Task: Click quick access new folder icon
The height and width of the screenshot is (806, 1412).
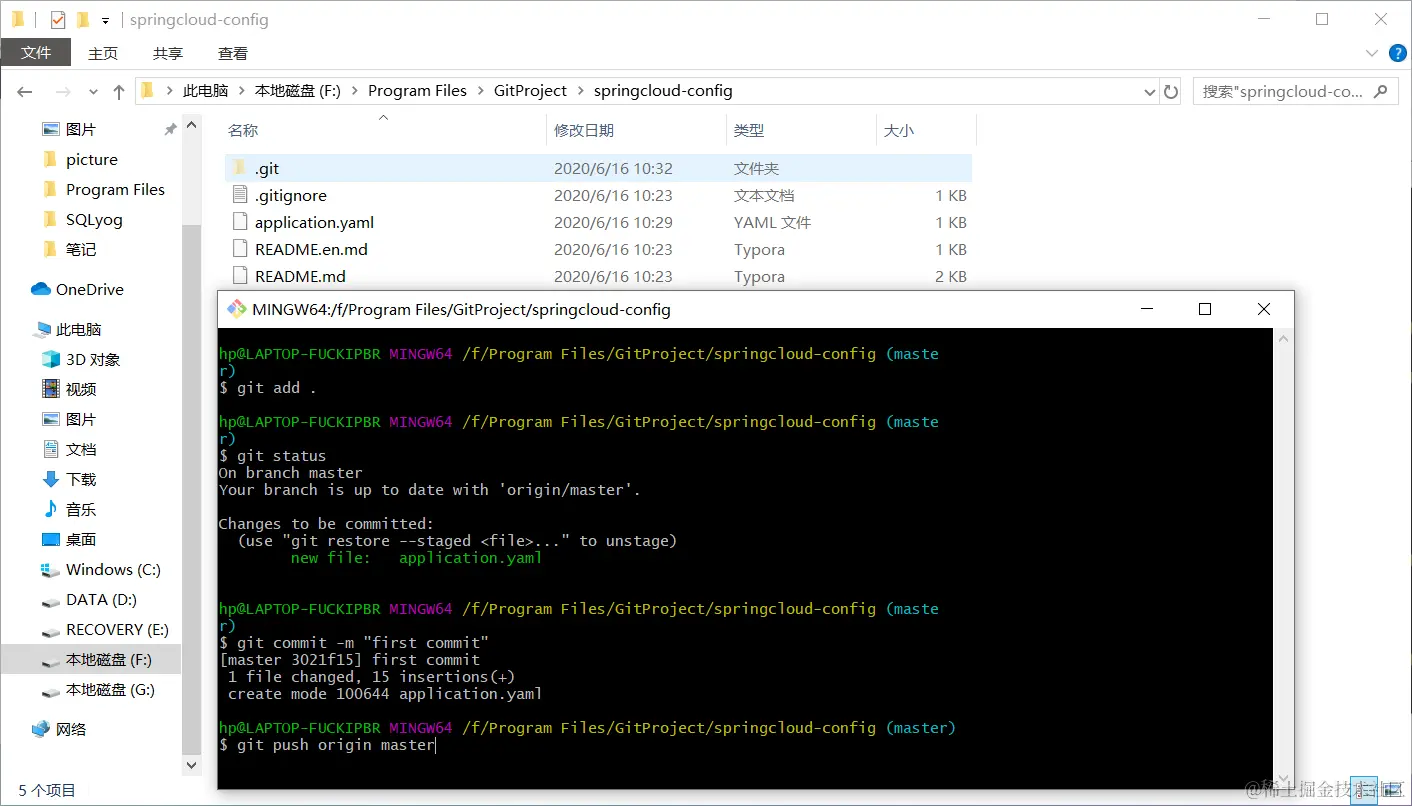Action: (x=83, y=19)
